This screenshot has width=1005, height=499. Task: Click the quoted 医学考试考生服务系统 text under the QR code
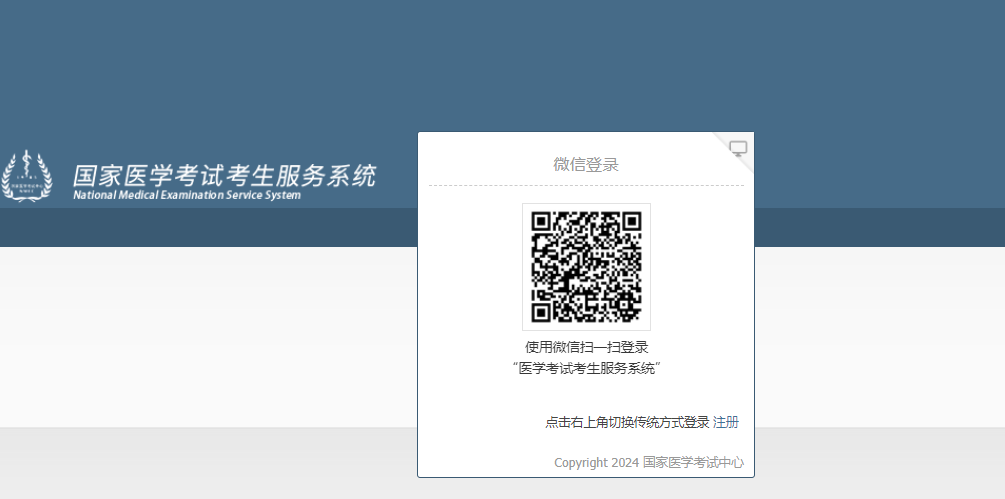[586, 368]
